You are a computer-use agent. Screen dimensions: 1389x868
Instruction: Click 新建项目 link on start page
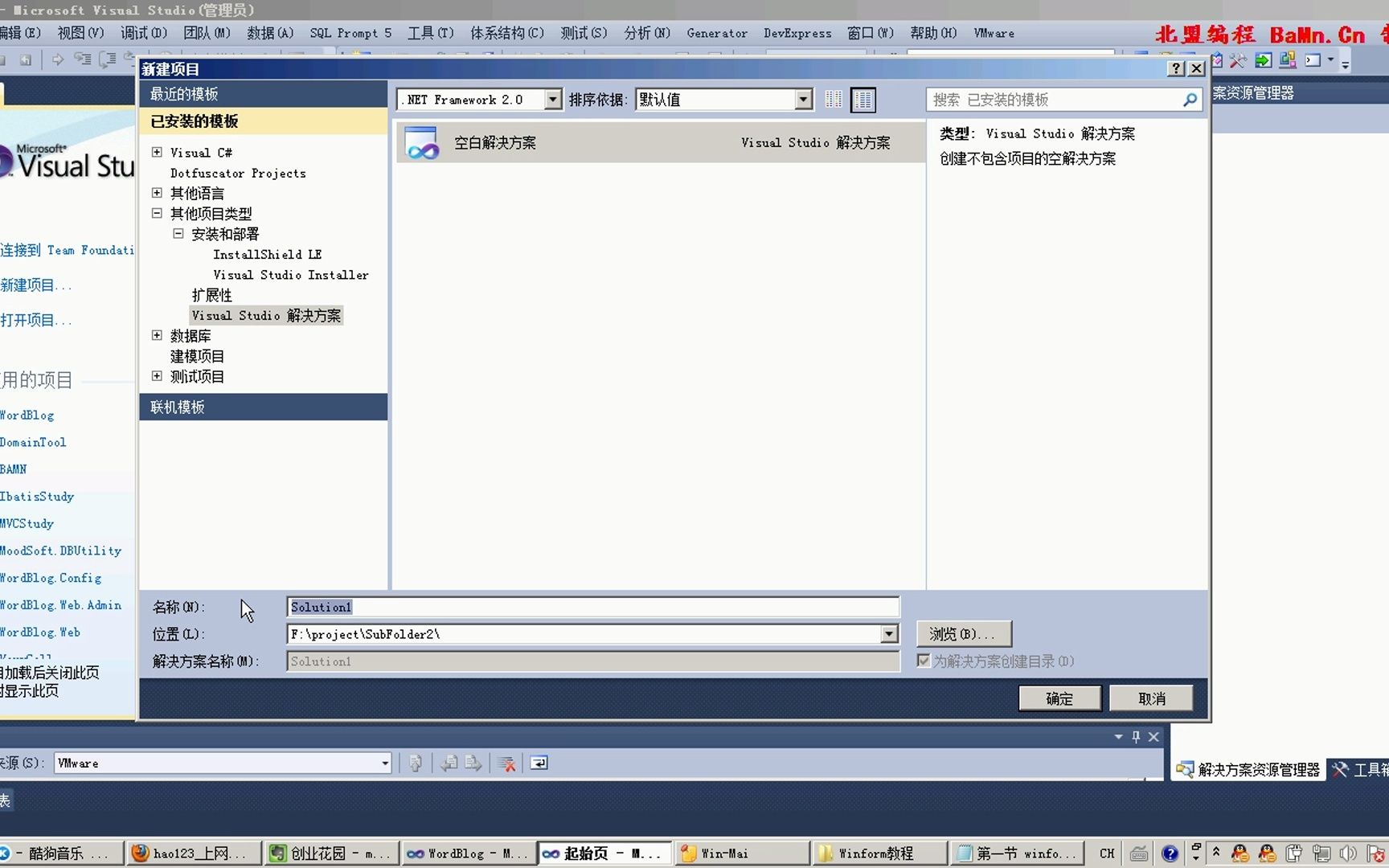[35, 285]
